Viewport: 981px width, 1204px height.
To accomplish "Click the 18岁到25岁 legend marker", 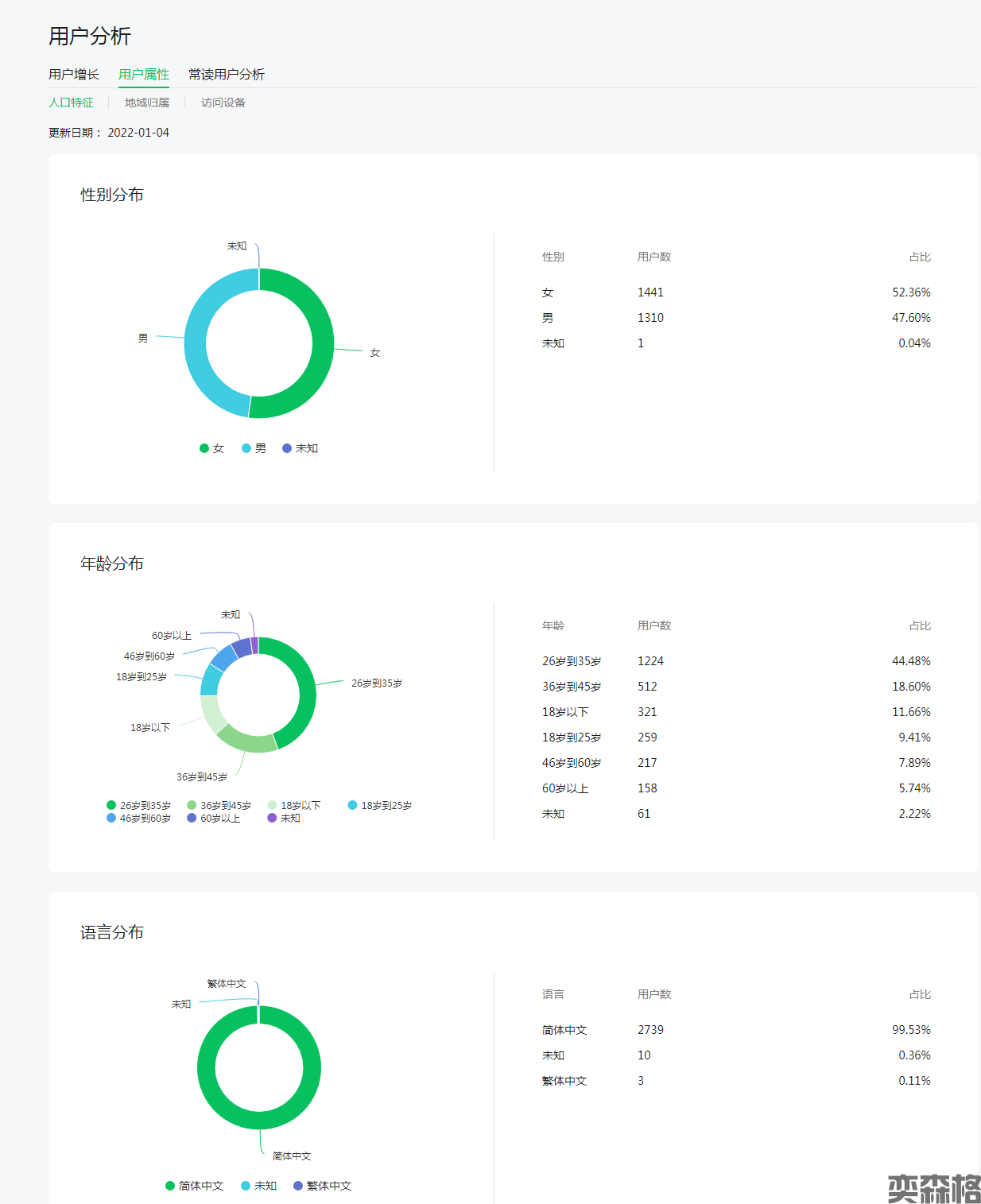I will tap(352, 805).
